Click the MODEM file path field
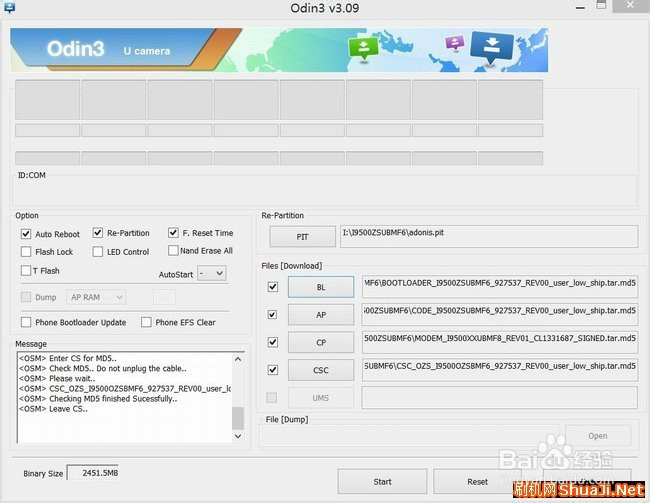Viewport: 650px width, 503px height. 500,343
